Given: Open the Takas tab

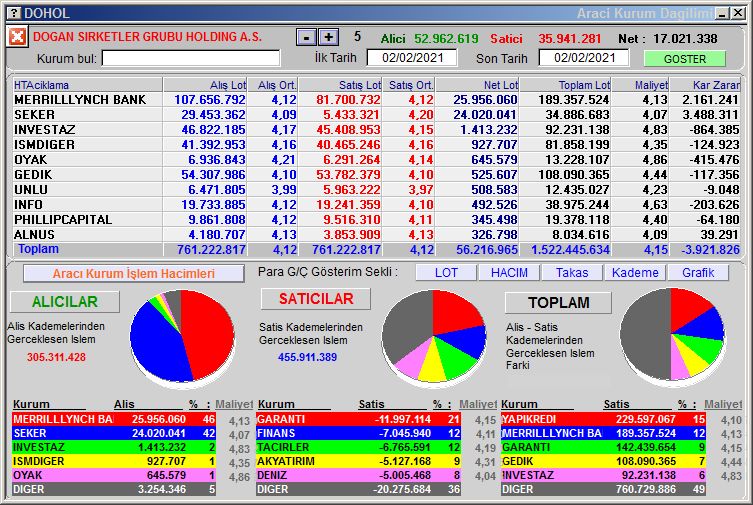Looking at the screenshot, I should (572, 273).
